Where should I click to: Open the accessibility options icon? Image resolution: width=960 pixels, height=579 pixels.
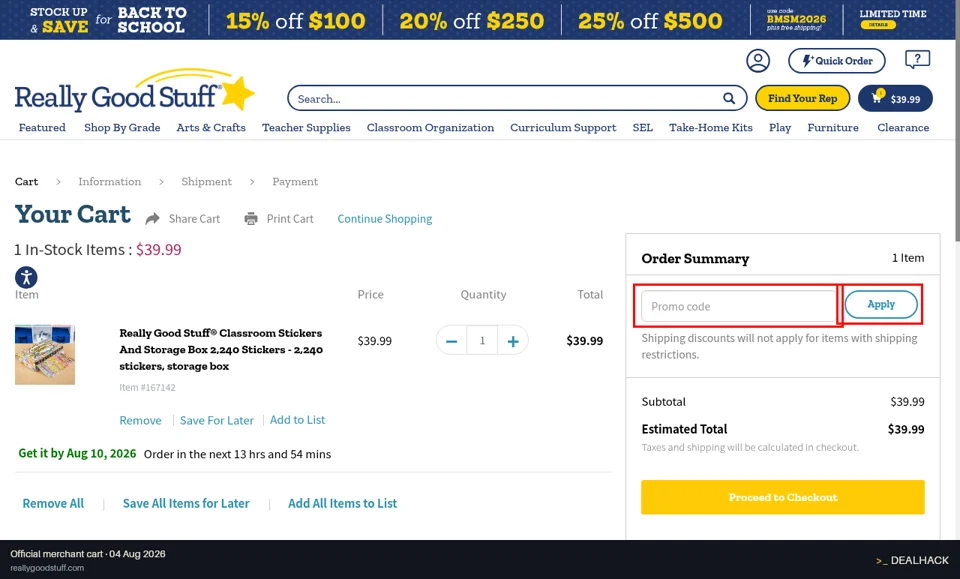click(x=26, y=277)
